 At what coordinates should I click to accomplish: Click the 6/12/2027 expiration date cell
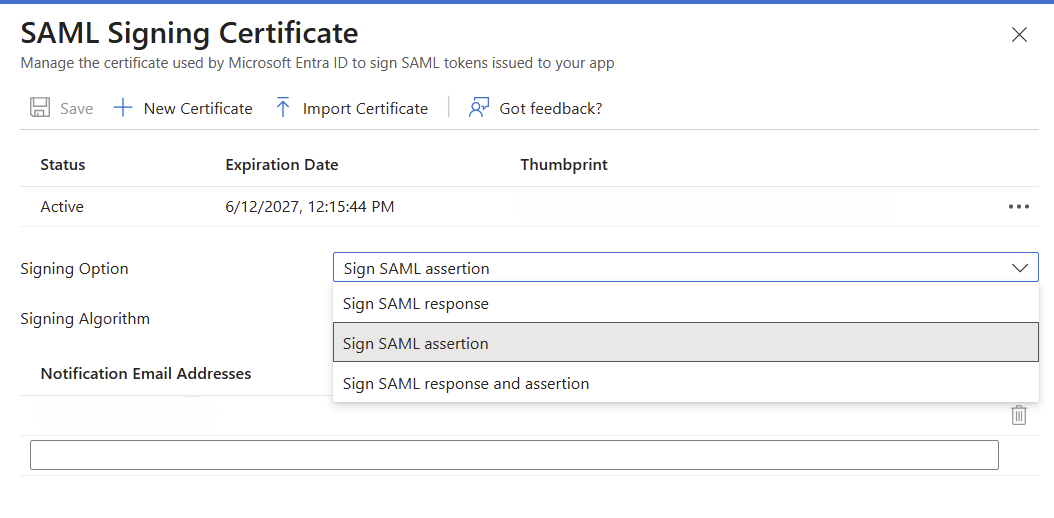[309, 207]
